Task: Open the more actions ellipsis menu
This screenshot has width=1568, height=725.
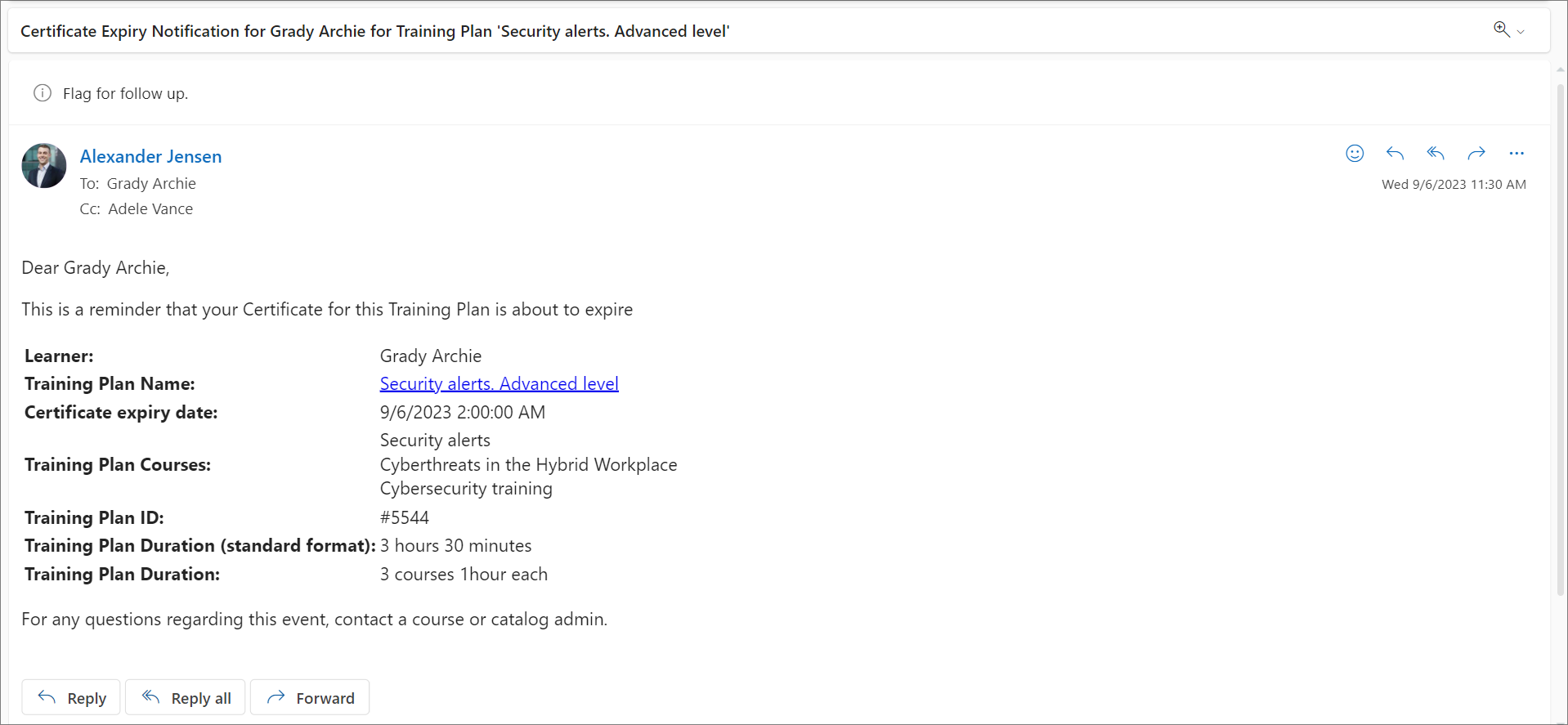Action: (x=1516, y=154)
